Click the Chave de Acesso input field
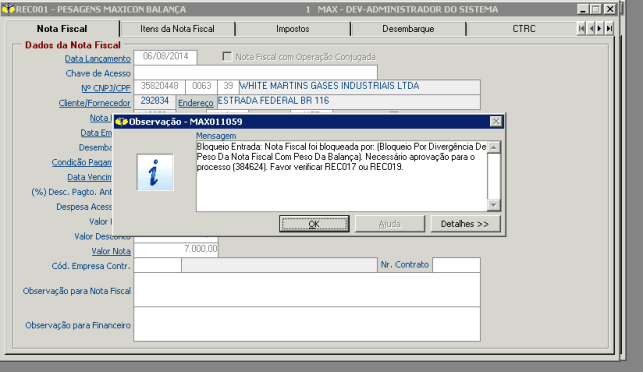This screenshot has height=372, width=643. [255, 73]
